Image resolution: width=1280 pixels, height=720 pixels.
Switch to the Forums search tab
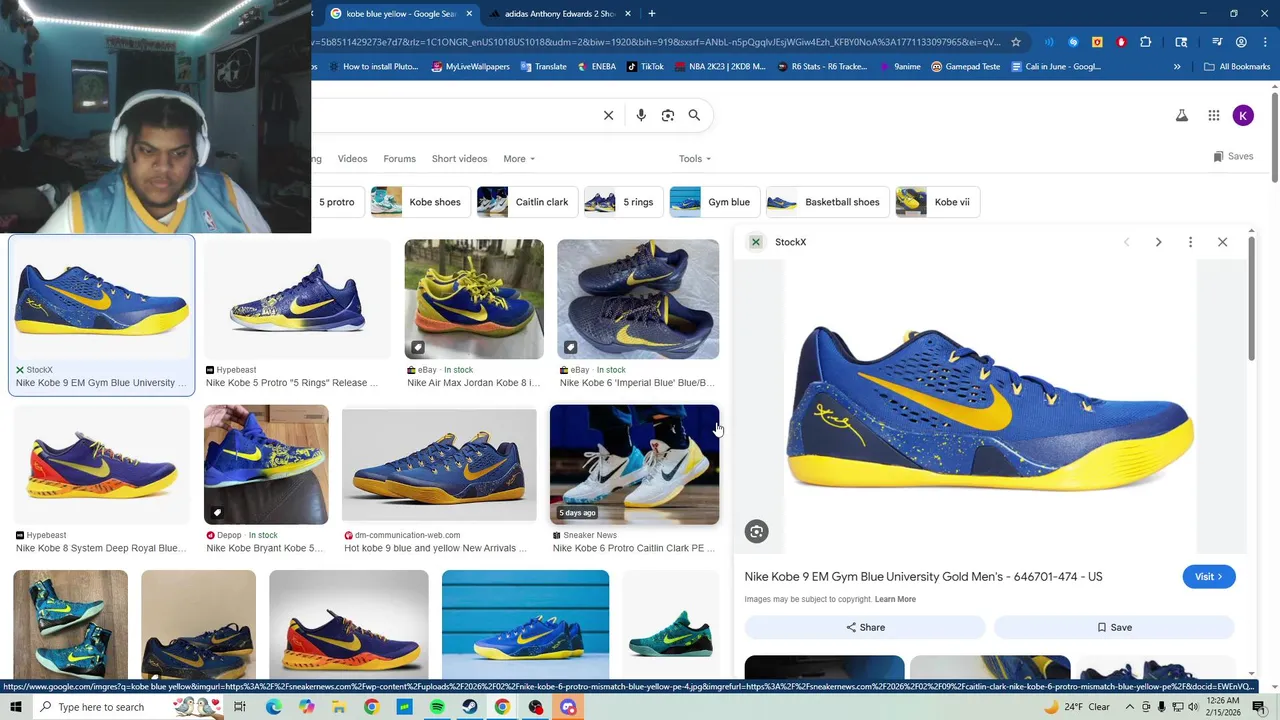pyautogui.click(x=399, y=159)
